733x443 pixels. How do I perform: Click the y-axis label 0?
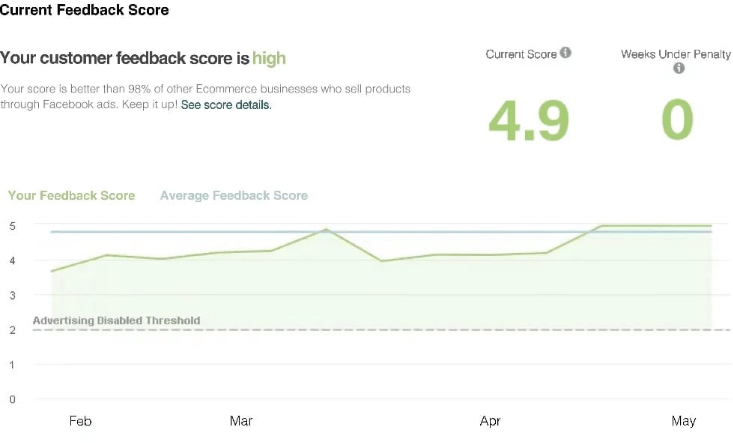pyautogui.click(x=12, y=399)
